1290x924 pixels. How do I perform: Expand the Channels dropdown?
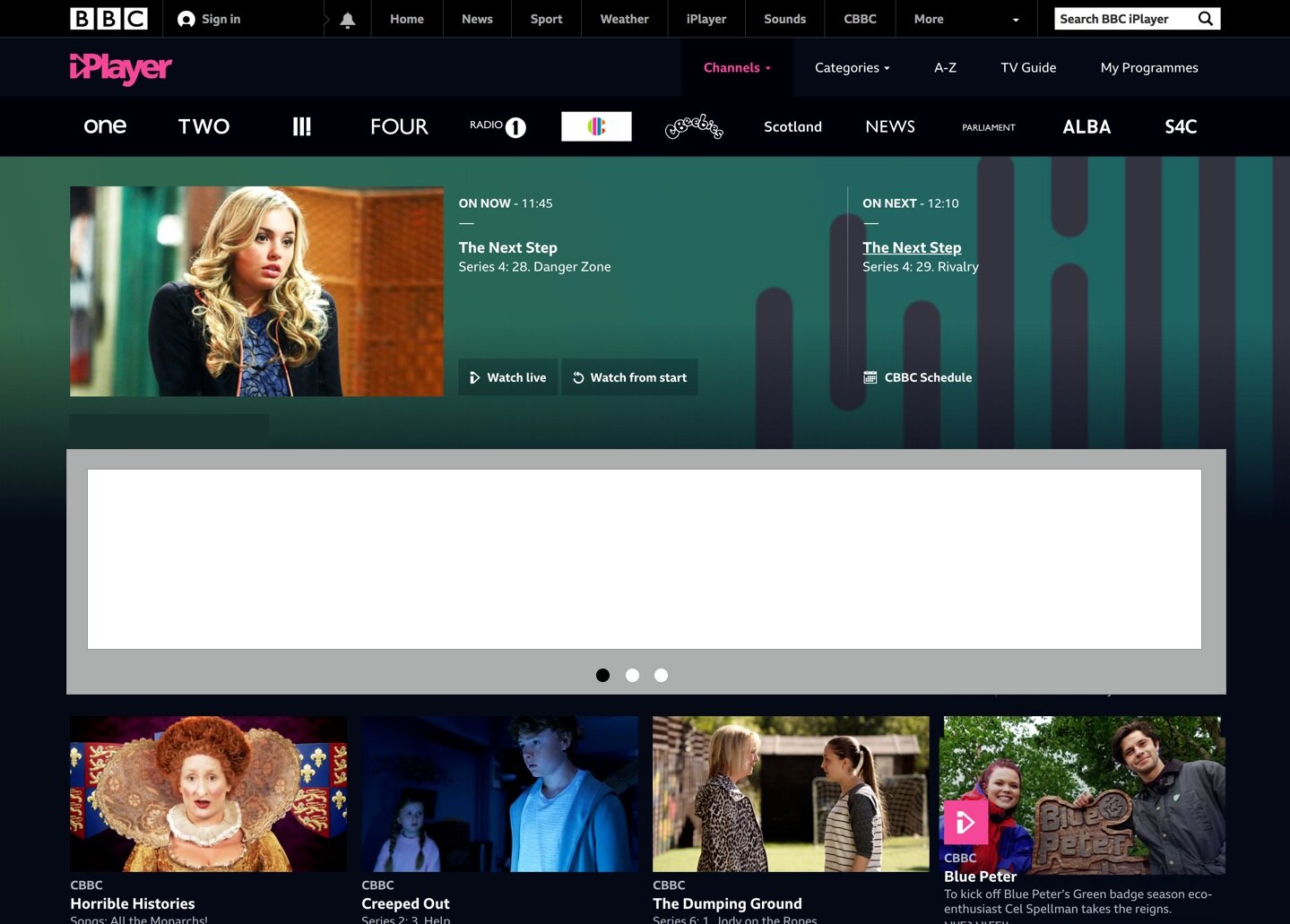pos(737,67)
